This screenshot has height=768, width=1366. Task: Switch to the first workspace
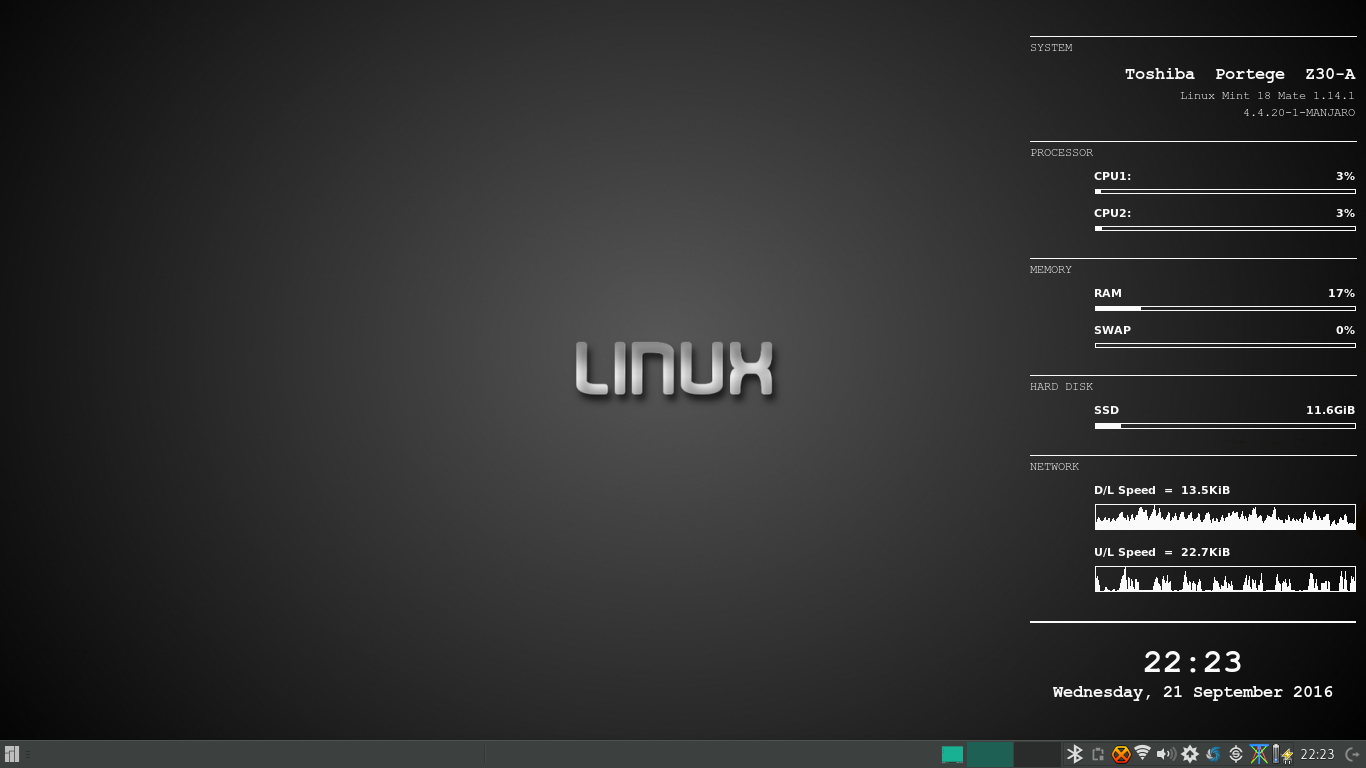pos(990,754)
